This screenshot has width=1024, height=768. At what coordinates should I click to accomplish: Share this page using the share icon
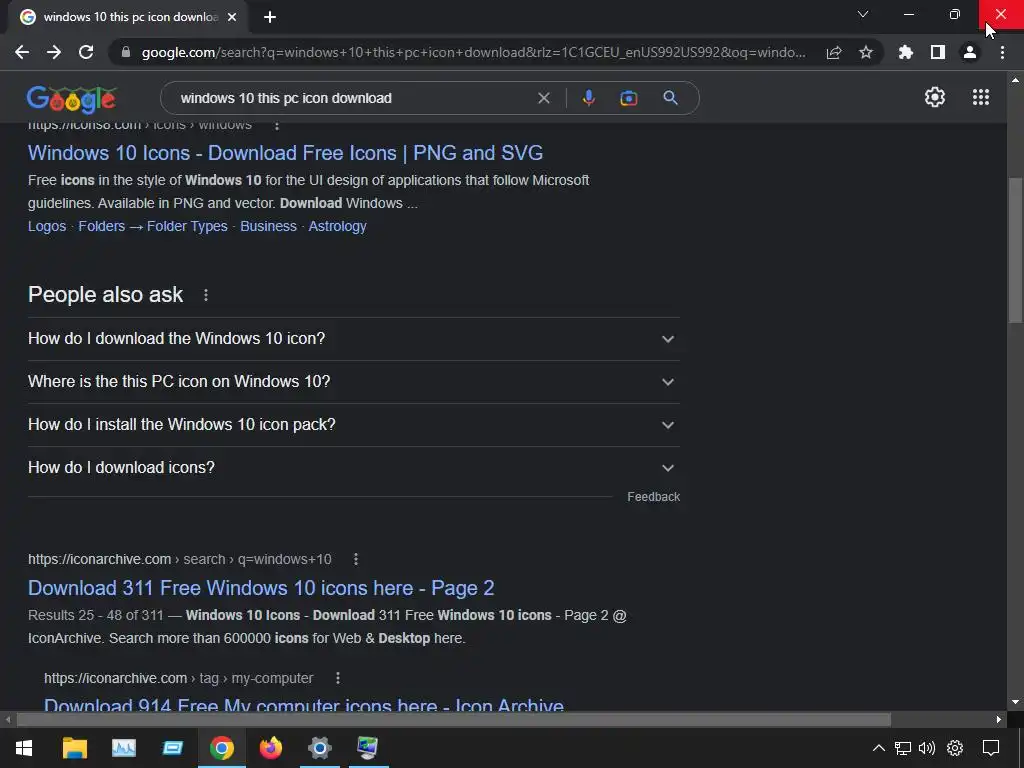834,52
